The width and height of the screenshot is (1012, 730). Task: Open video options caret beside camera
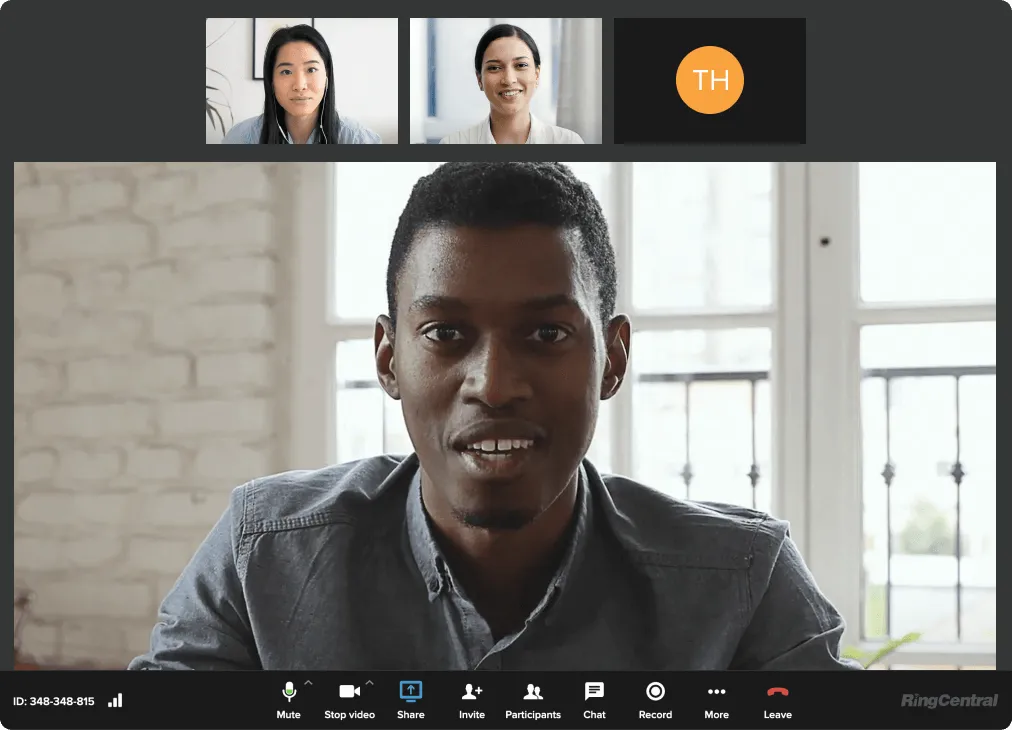(x=369, y=684)
